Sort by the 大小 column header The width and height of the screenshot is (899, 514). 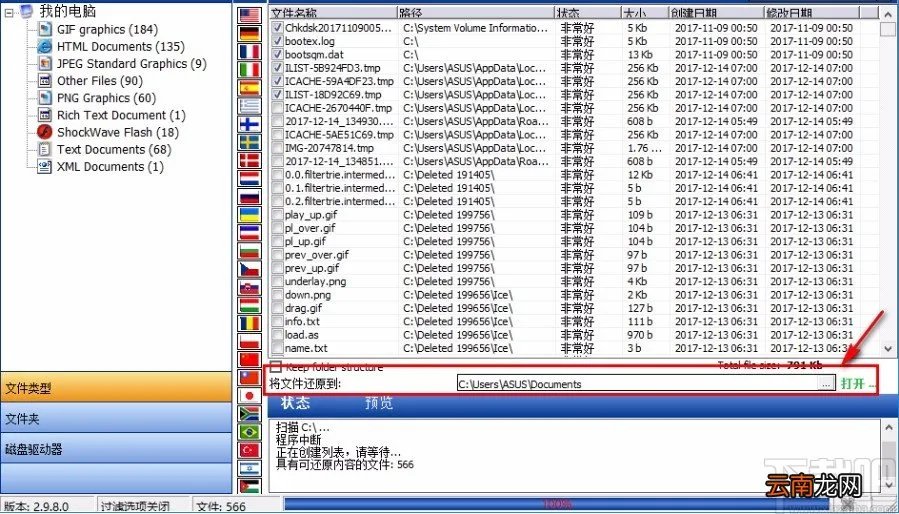645,13
